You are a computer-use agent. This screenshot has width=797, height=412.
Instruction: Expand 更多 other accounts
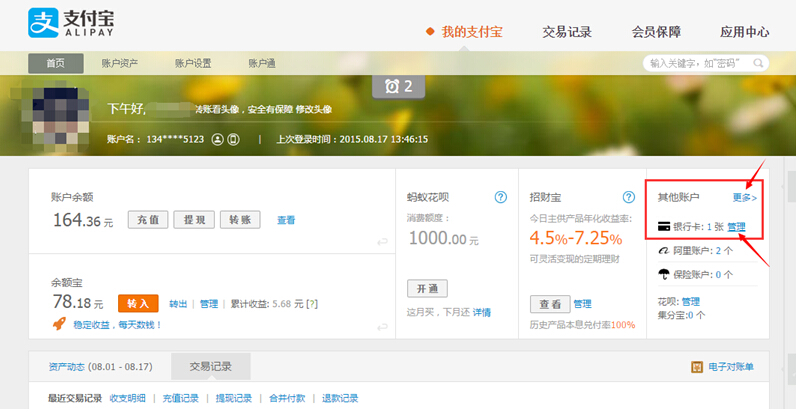click(x=745, y=198)
